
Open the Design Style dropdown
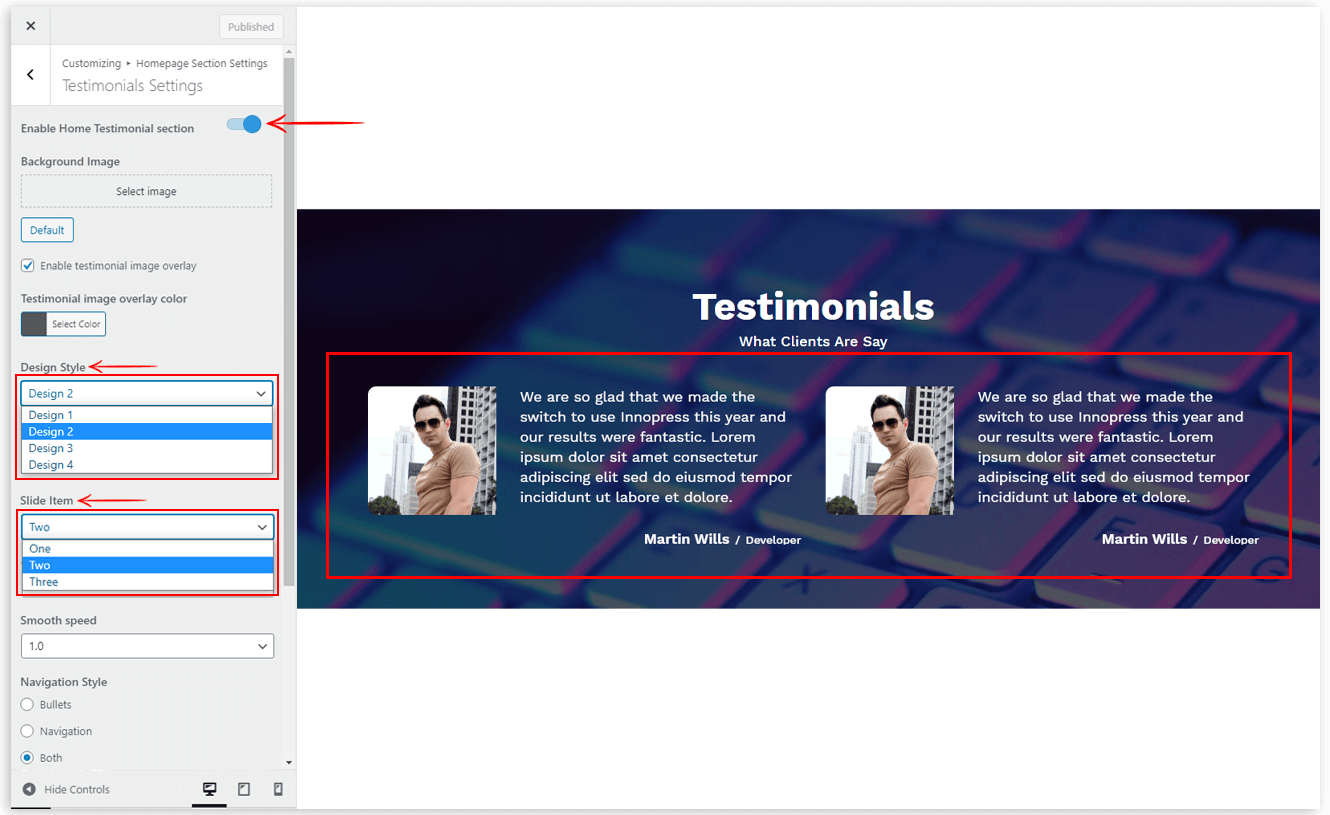pyautogui.click(x=147, y=394)
